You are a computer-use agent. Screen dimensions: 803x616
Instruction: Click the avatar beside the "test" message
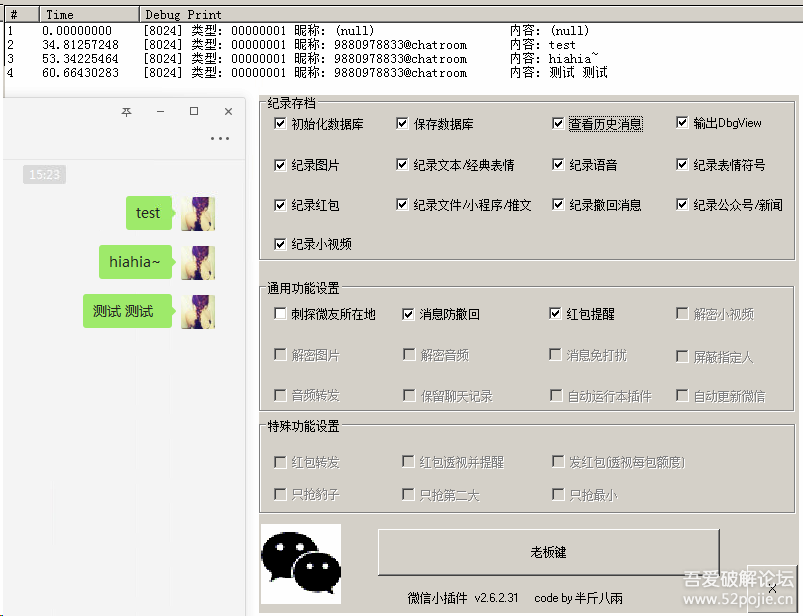[x=198, y=213]
